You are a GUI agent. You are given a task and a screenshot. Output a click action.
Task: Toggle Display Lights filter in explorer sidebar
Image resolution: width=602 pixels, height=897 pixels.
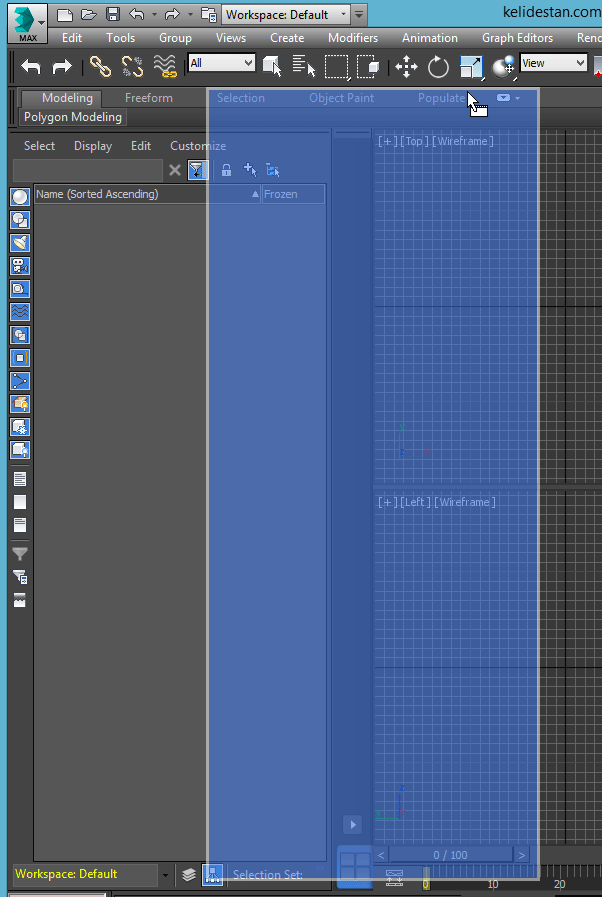[20, 243]
